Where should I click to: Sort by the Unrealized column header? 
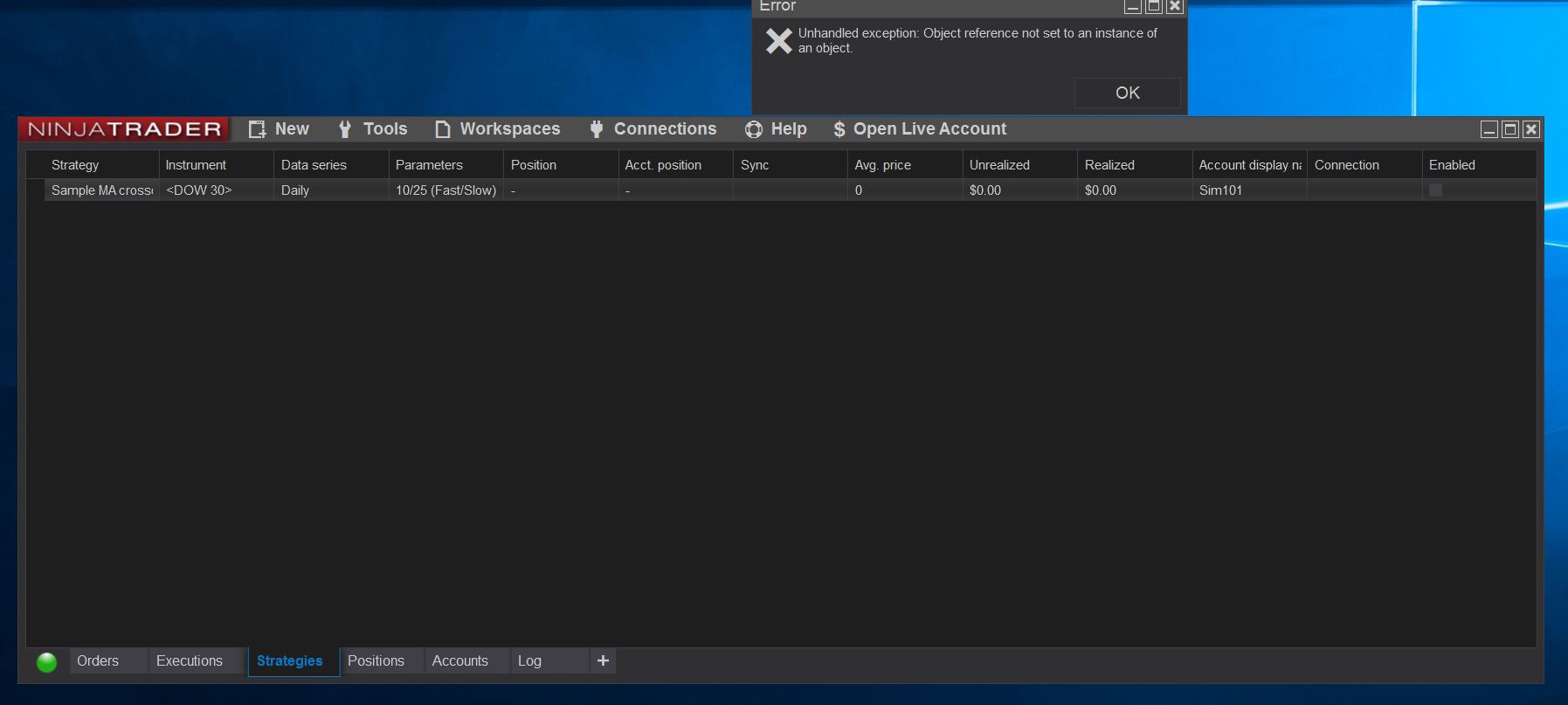pyautogui.click(x=1020, y=164)
